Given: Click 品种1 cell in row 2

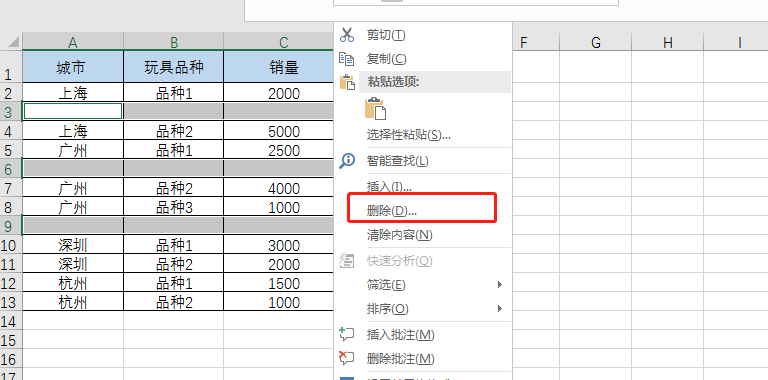Looking at the screenshot, I should click(174, 93).
